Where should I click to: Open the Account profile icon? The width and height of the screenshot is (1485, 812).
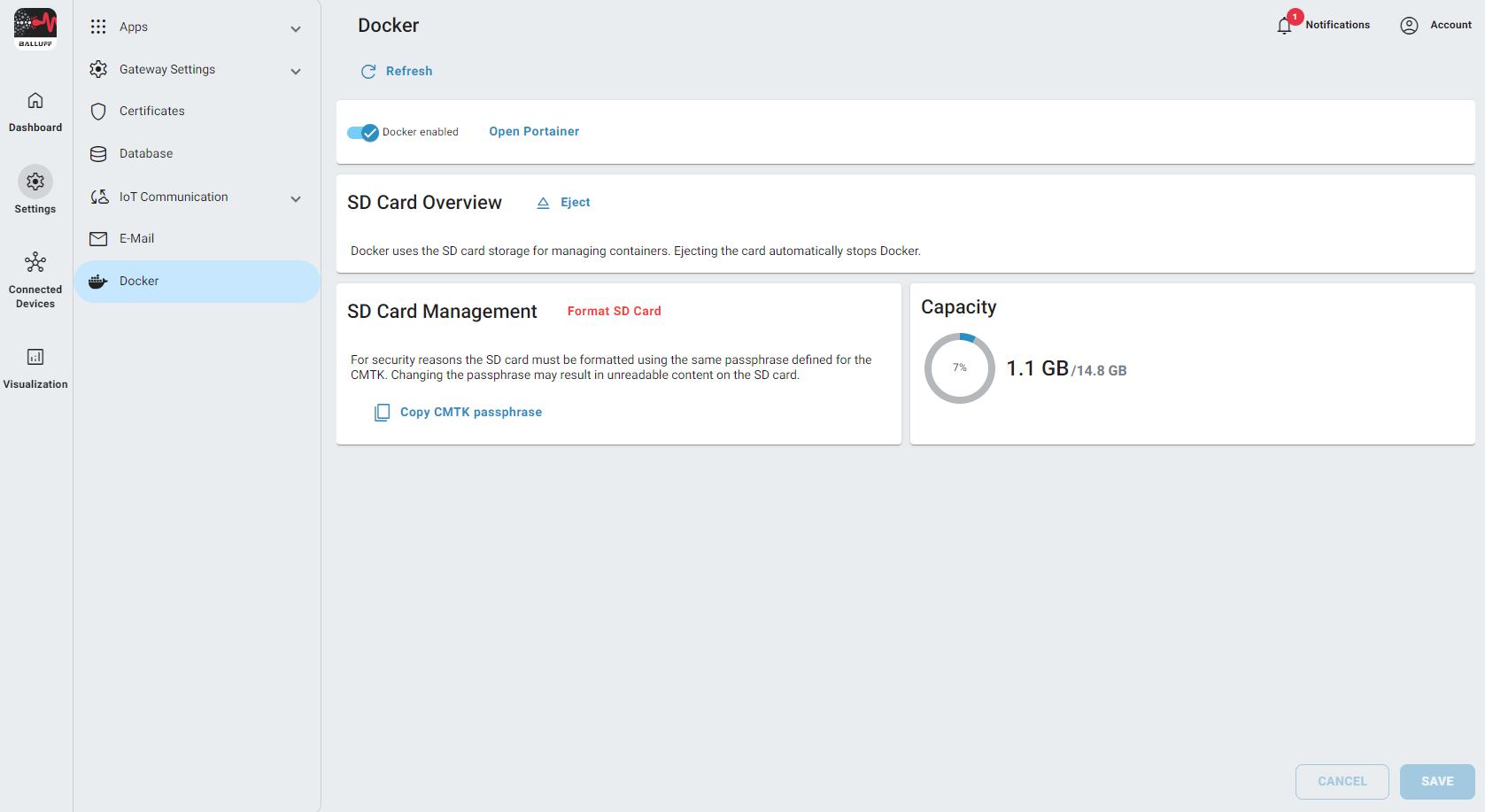(x=1409, y=26)
